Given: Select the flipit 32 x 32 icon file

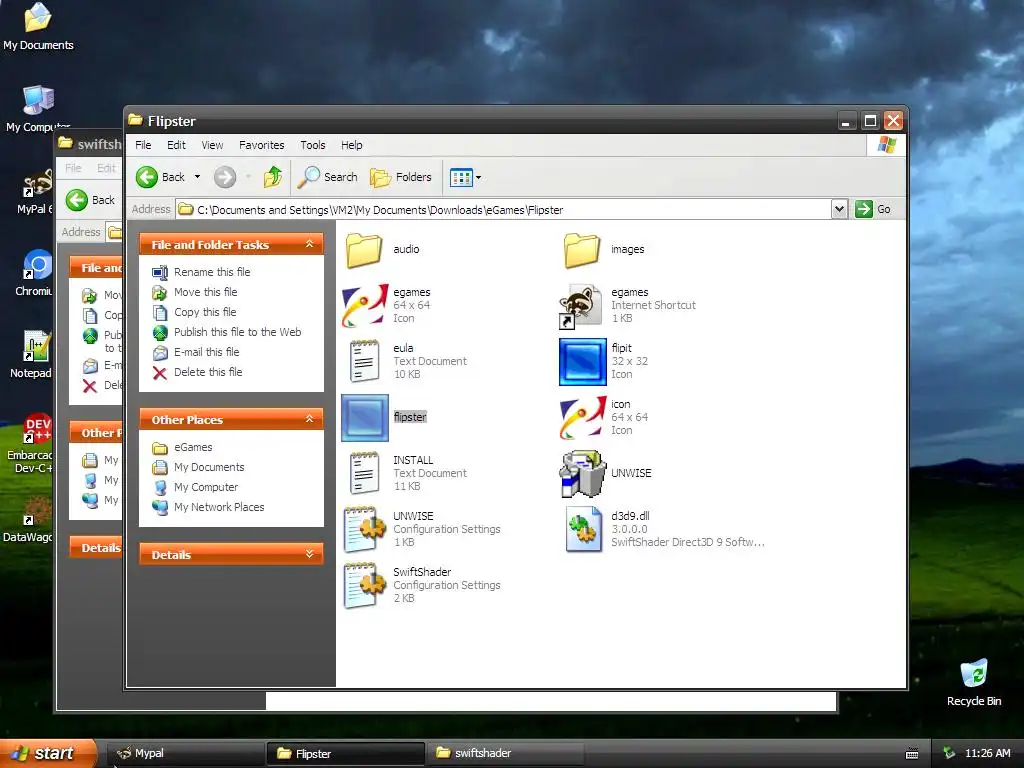Looking at the screenshot, I should pyautogui.click(x=583, y=361).
